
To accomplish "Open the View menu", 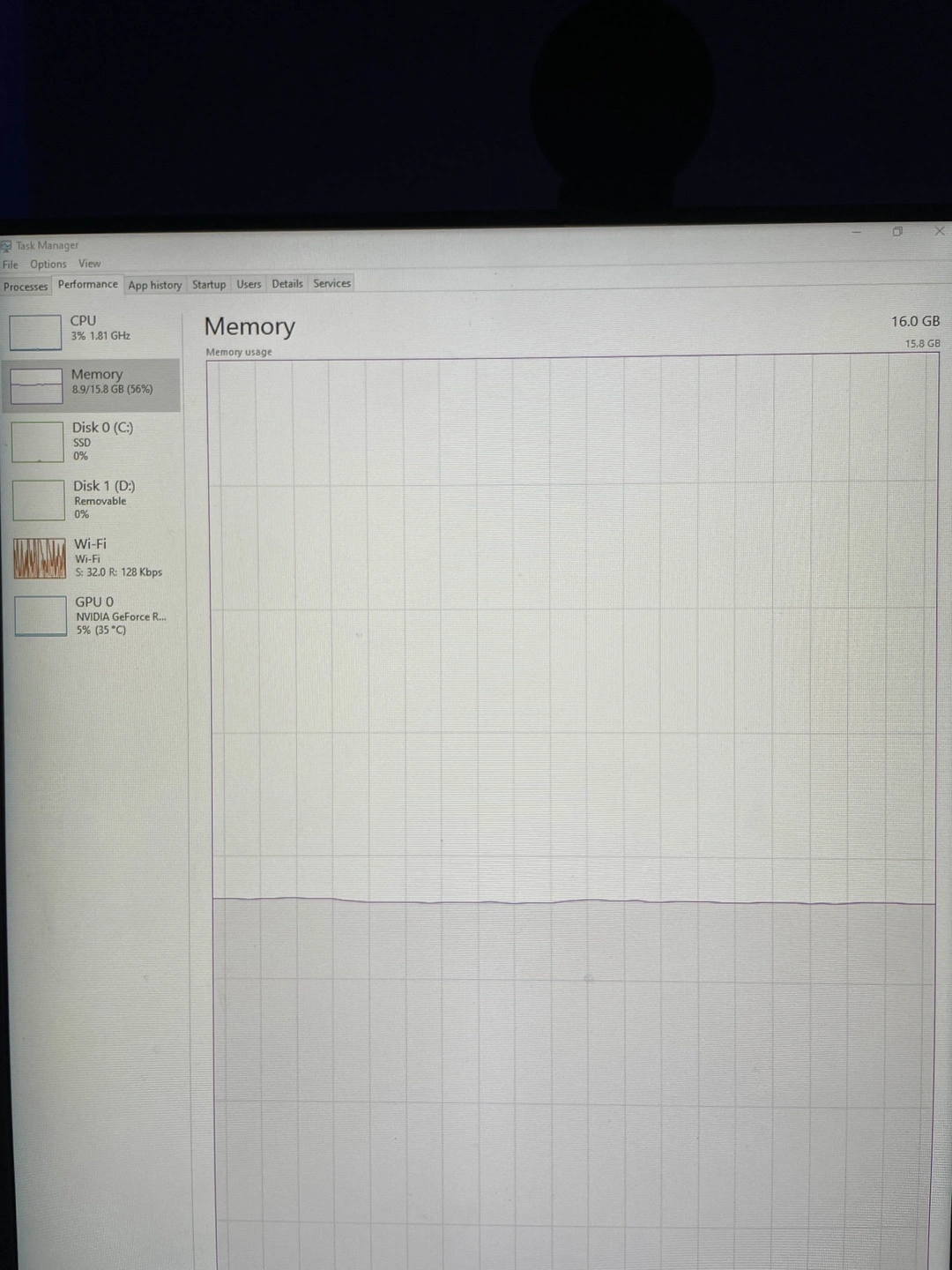I will click(x=89, y=263).
